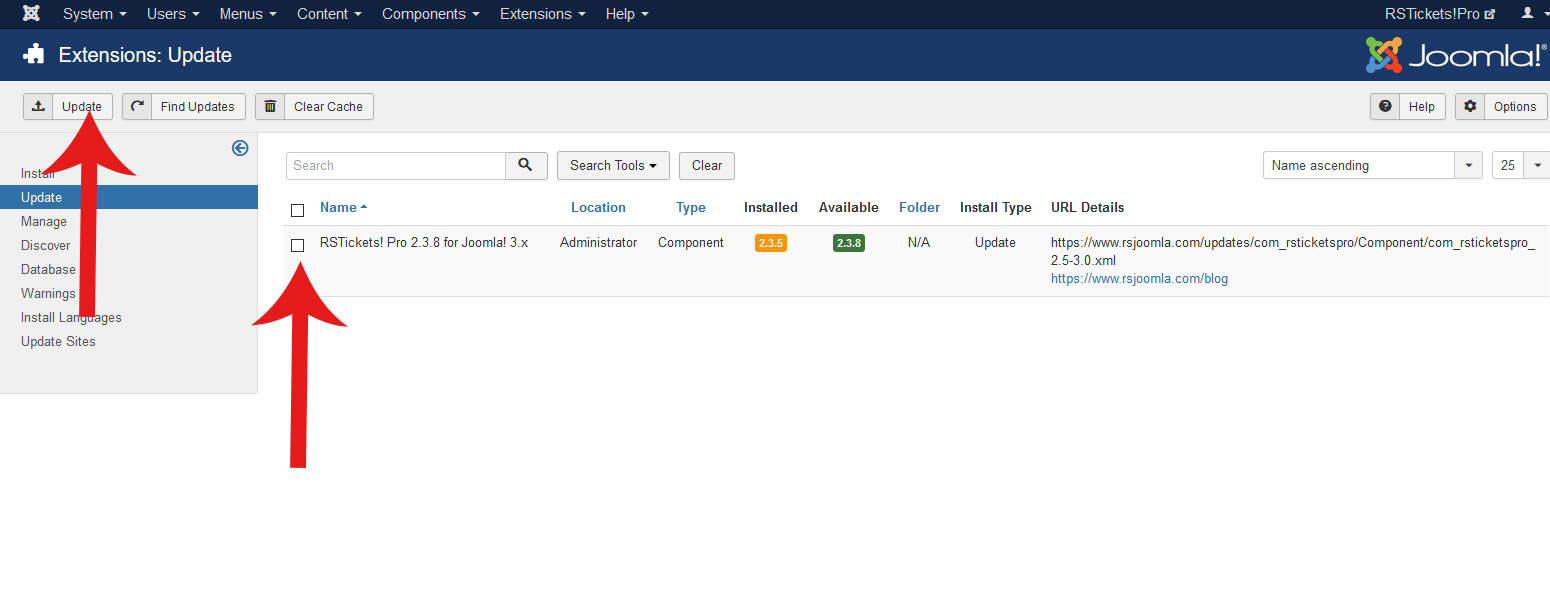Click the 'Update' install type cell
1550x599 pixels.
point(995,243)
